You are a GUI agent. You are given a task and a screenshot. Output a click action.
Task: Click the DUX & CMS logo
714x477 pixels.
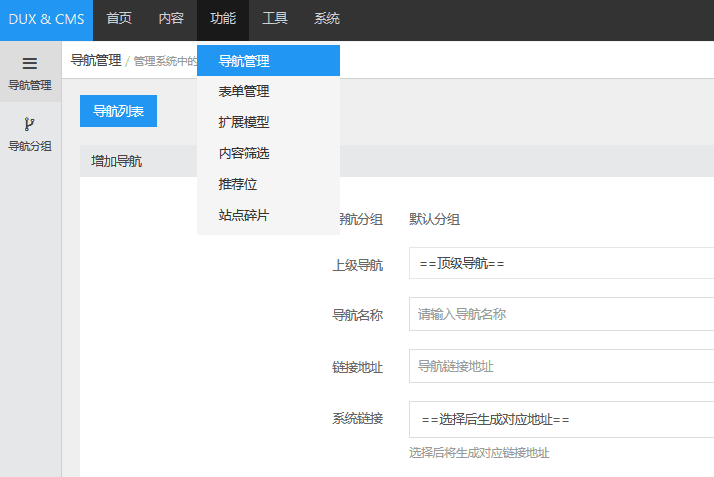pyautogui.click(x=46, y=19)
